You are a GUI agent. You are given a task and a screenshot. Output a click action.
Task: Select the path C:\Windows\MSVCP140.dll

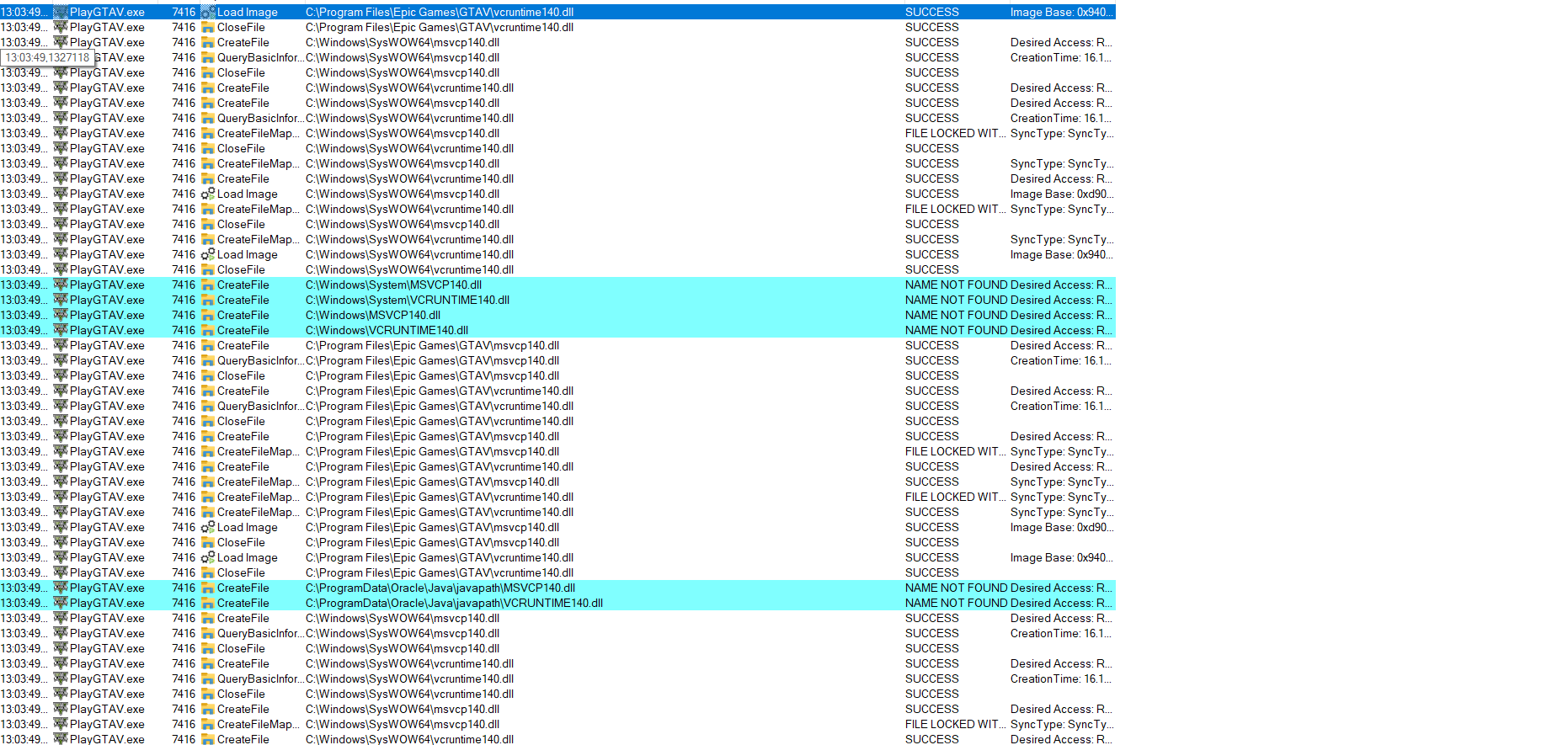tap(373, 316)
